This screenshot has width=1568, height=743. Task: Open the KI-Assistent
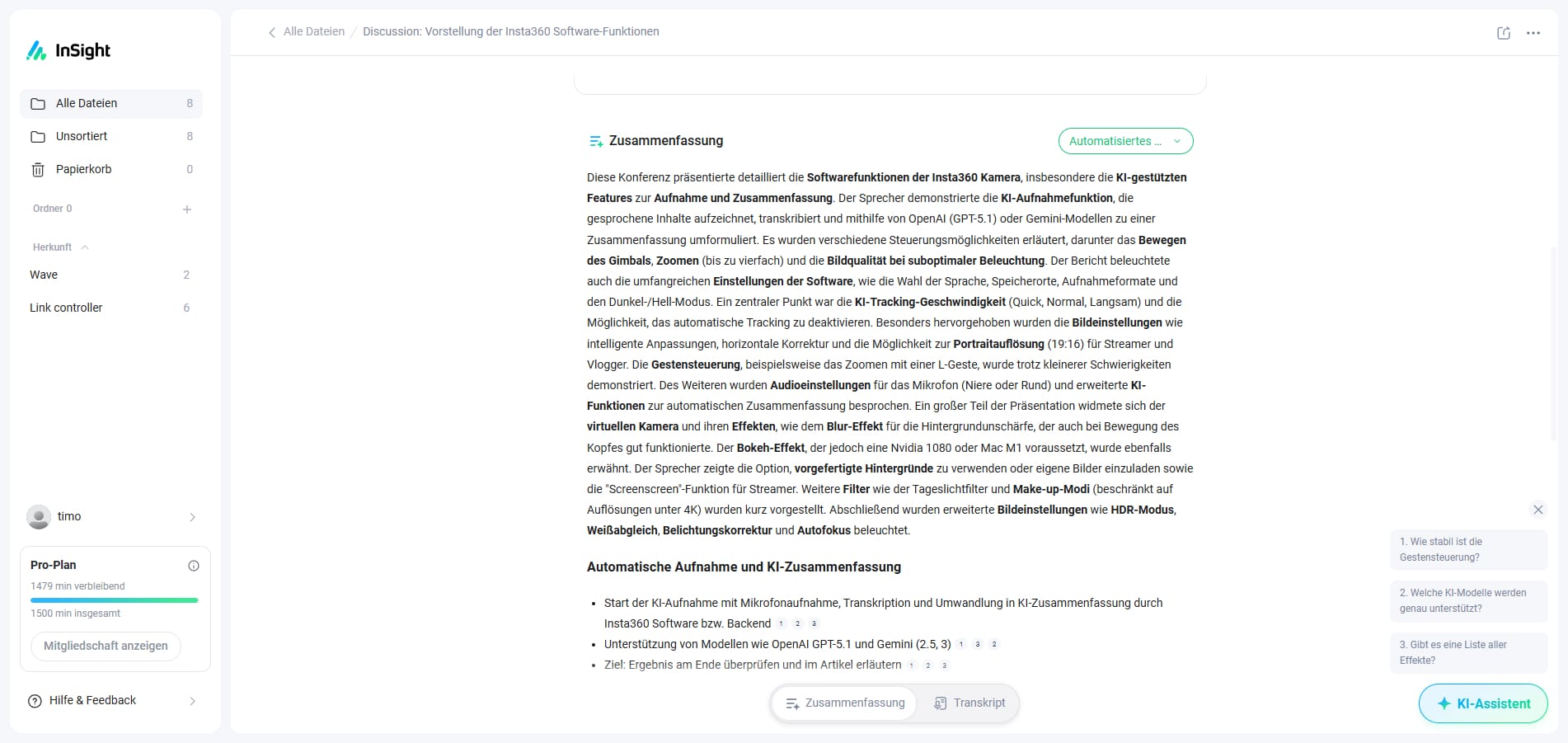[1482, 703]
